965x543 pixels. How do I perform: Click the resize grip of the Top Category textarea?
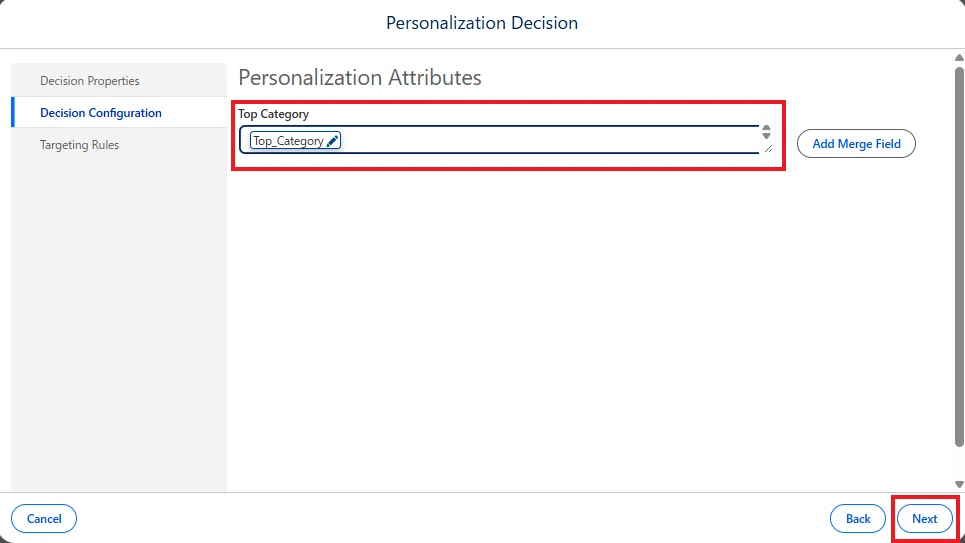768,148
